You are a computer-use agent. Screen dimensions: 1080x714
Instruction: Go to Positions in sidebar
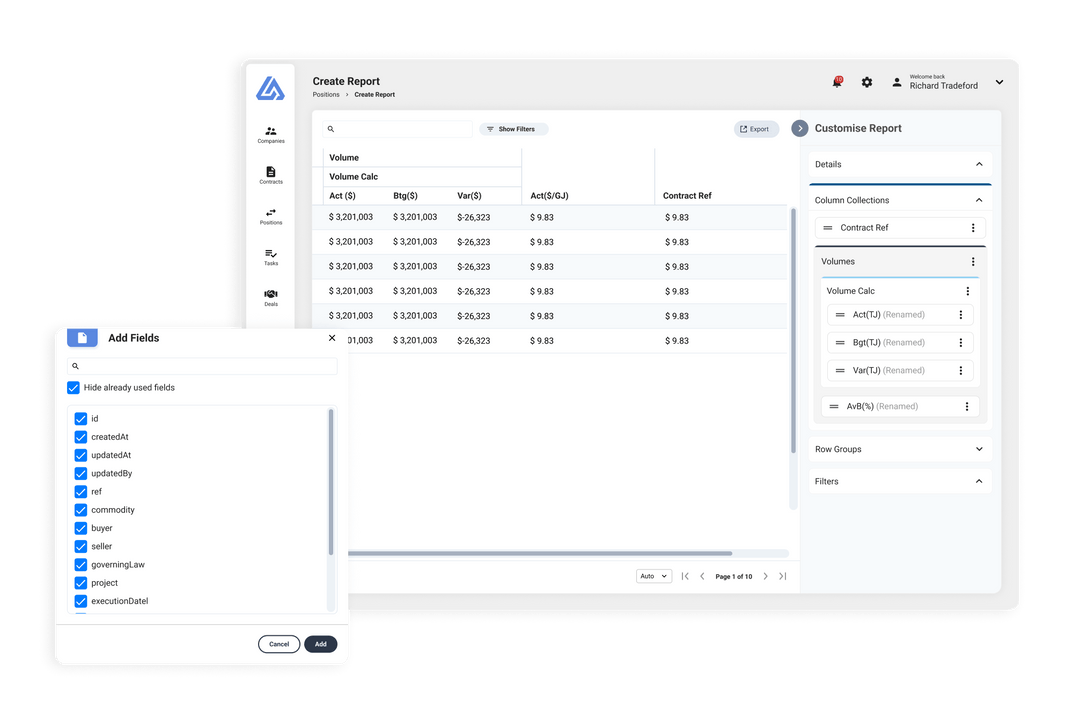click(x=270, y=216)
